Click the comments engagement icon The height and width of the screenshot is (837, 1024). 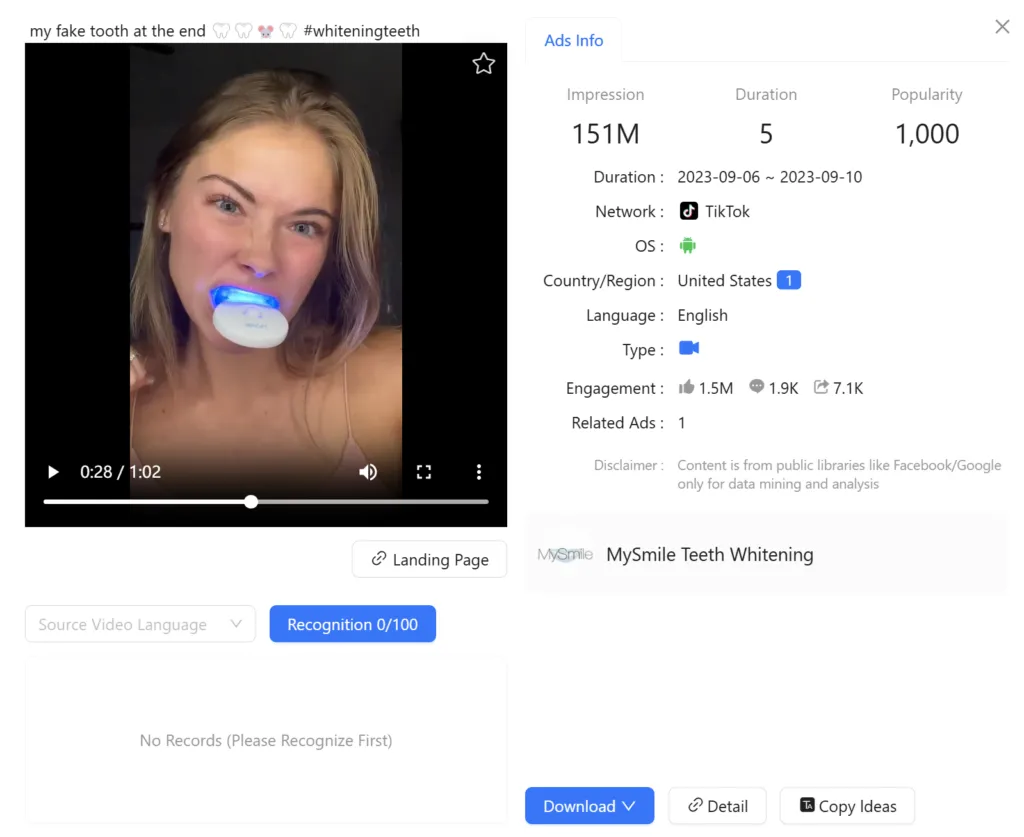pyautogui.click(x=757, y=387)
